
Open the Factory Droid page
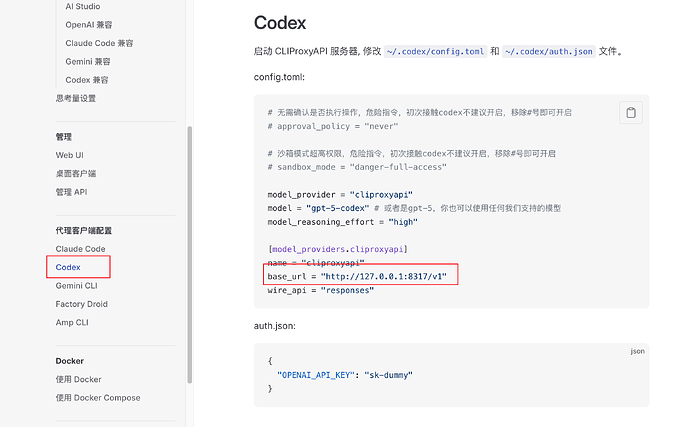[81, 304]
